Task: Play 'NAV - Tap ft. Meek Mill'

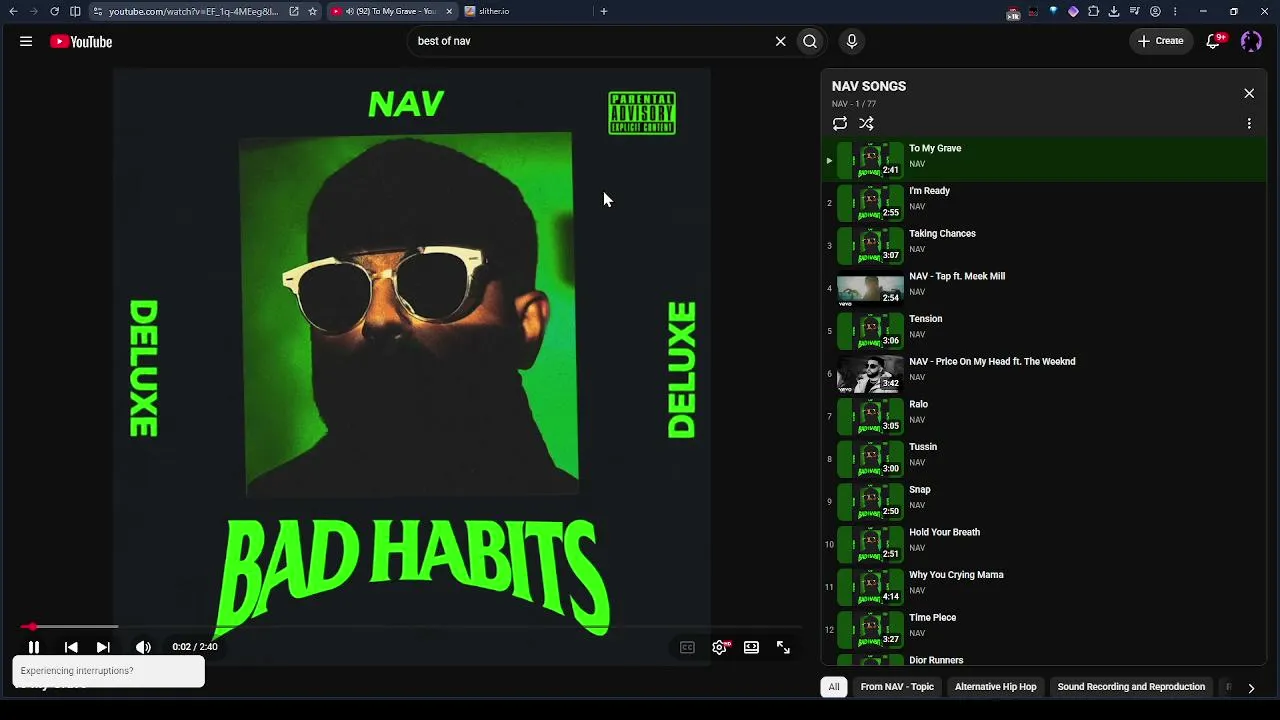Action: point(1044,289)
